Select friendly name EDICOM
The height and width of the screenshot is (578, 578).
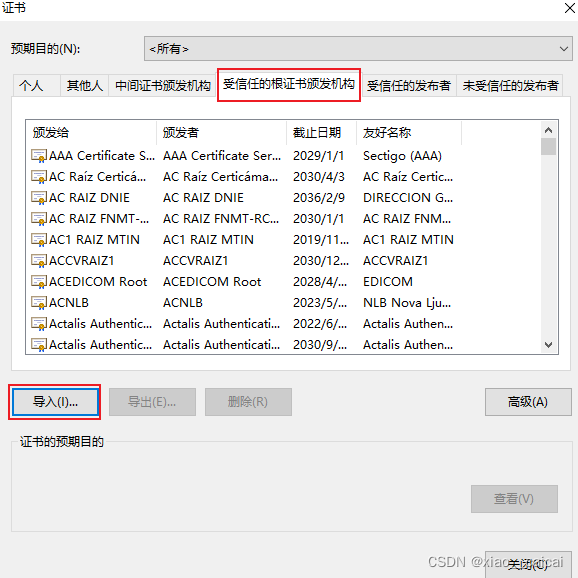click(x=388, y=282)
